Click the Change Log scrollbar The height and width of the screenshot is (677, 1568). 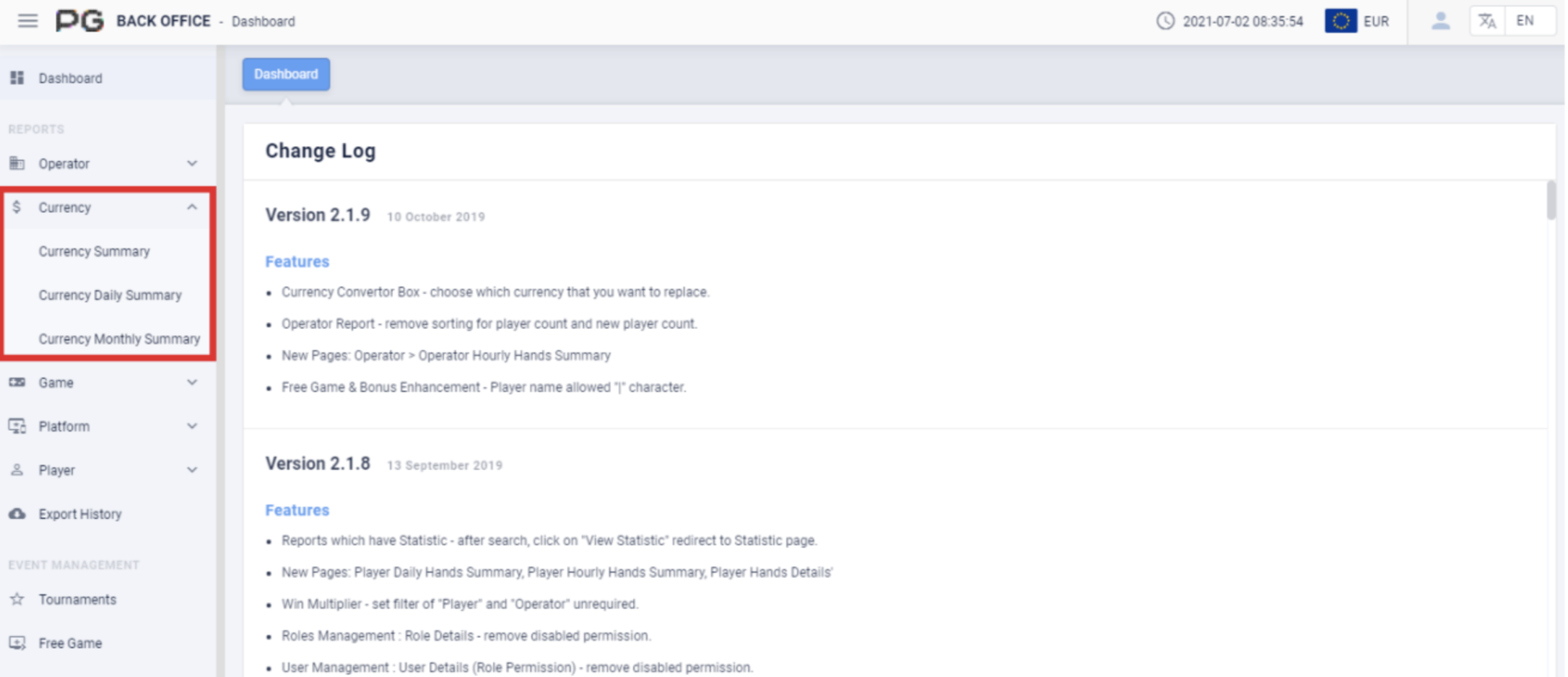pos(1551,201)
